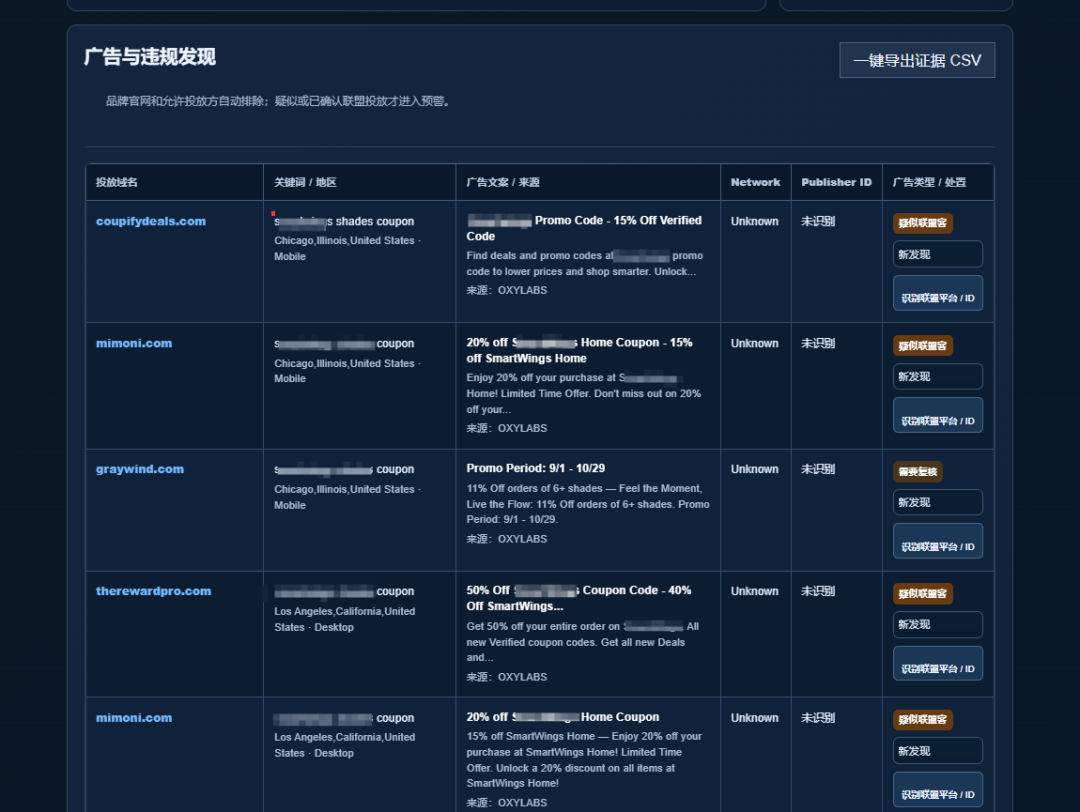Click the 未识别 Publisher ID cell in the mimoni.com Chicago row
The height and width of the screenshot is (812, 1080).
(x=818, y=343)
